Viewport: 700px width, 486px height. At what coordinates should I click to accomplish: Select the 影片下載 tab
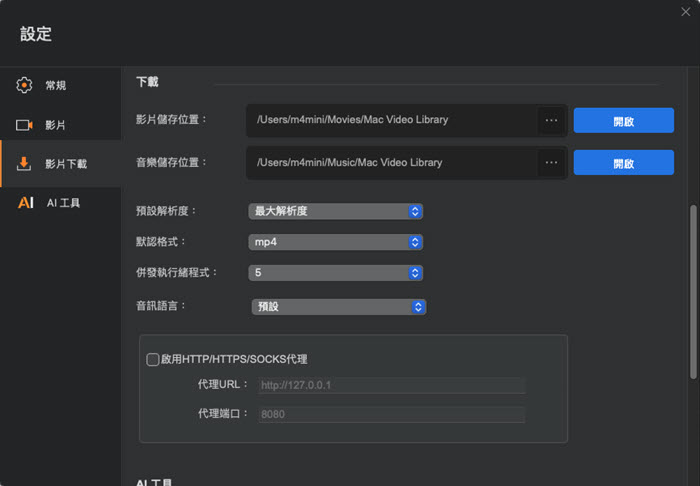[x=61, y=164]
